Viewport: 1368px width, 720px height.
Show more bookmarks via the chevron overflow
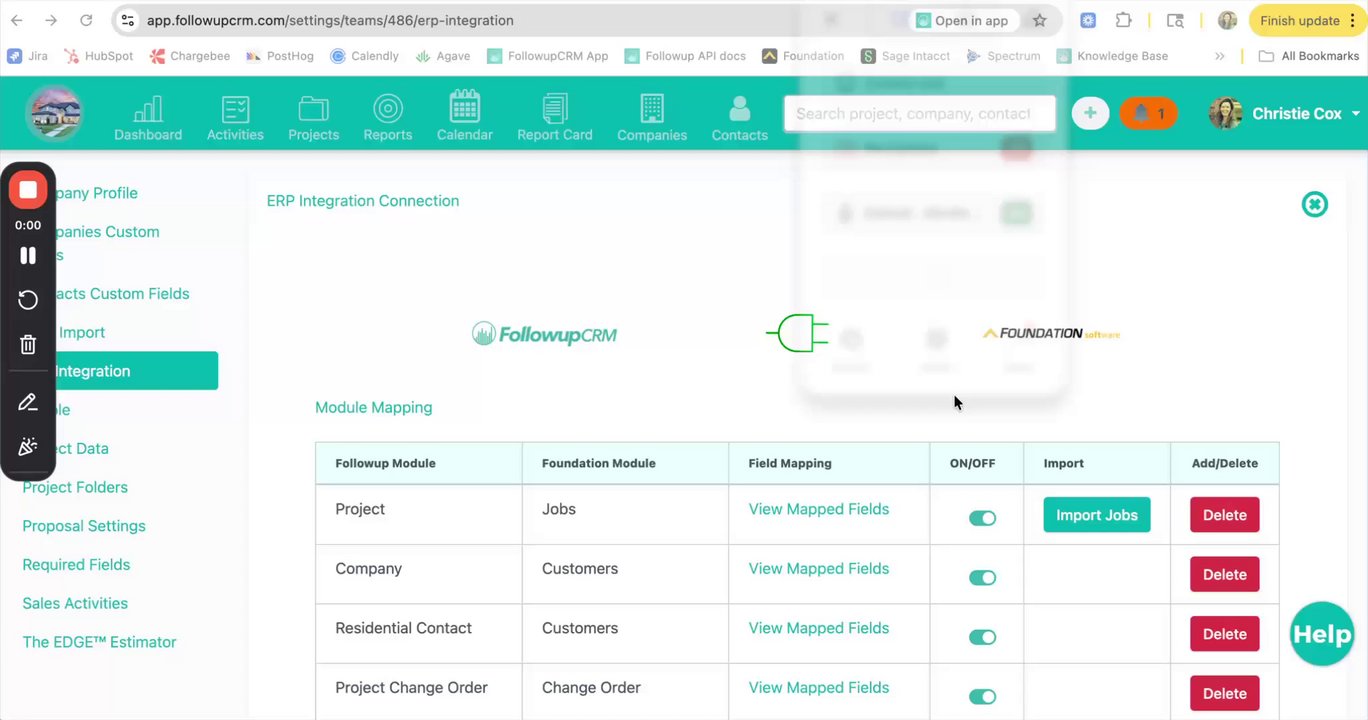[x=1220, y=56]
